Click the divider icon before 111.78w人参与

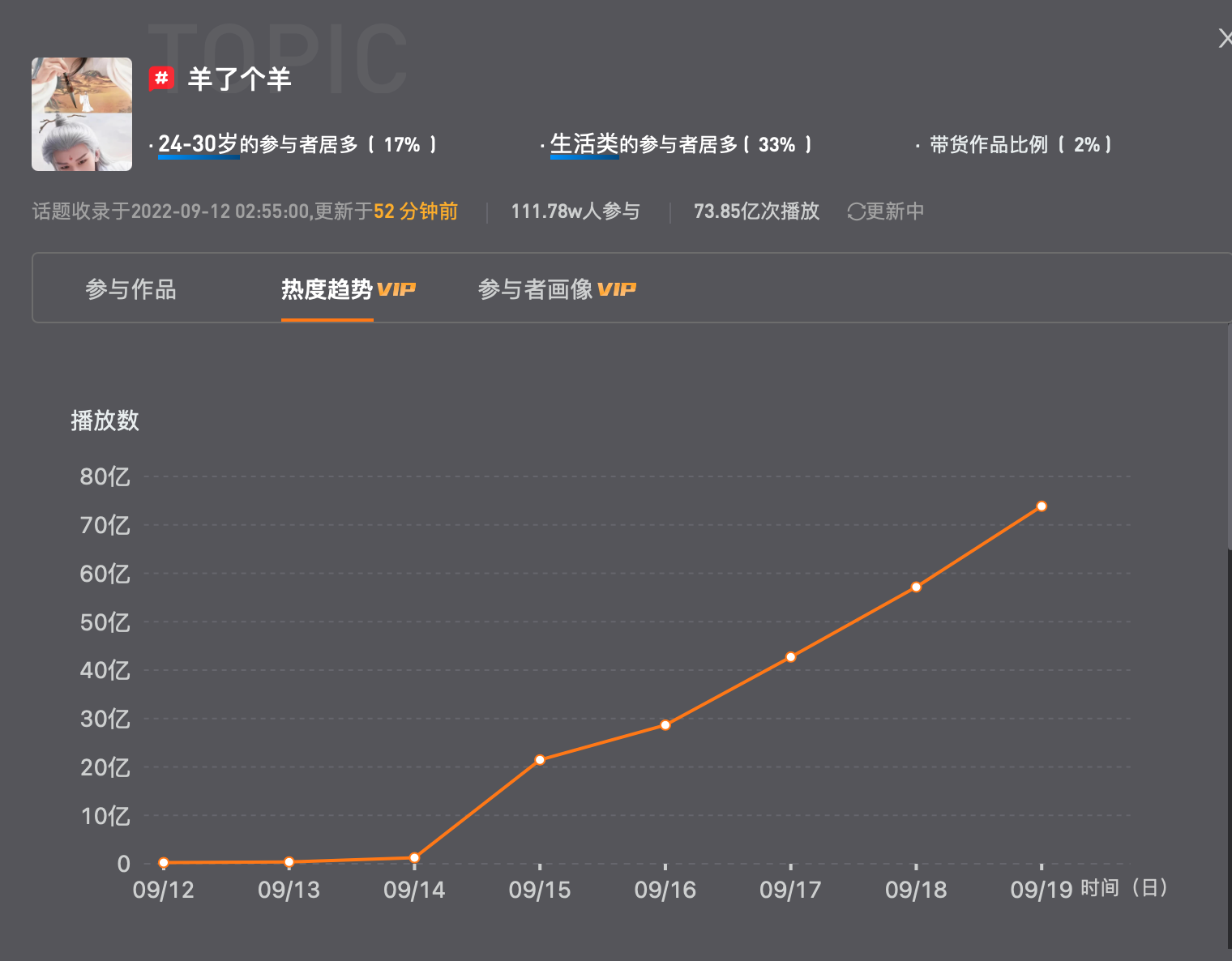point(486,211)
